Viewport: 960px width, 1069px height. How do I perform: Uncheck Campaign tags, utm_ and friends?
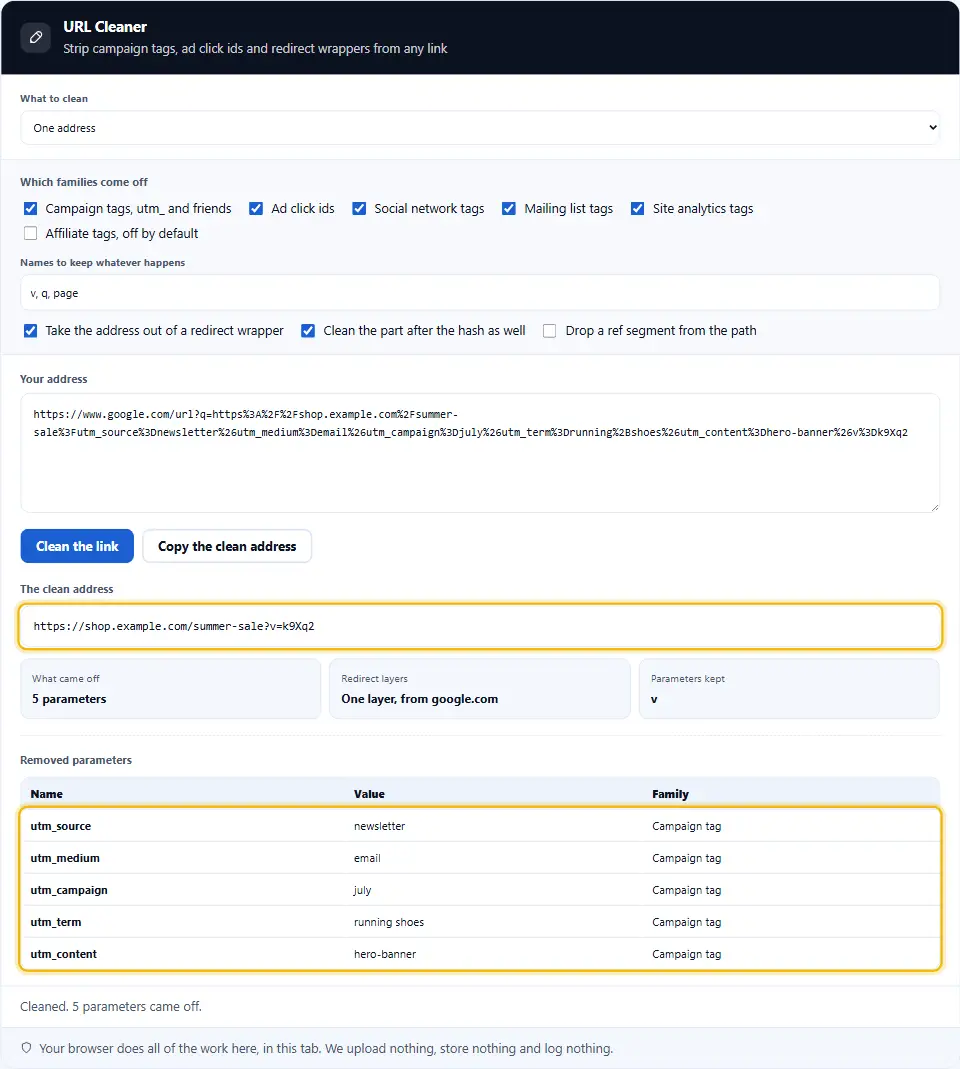pyautogui.click(x=31, y=209)
